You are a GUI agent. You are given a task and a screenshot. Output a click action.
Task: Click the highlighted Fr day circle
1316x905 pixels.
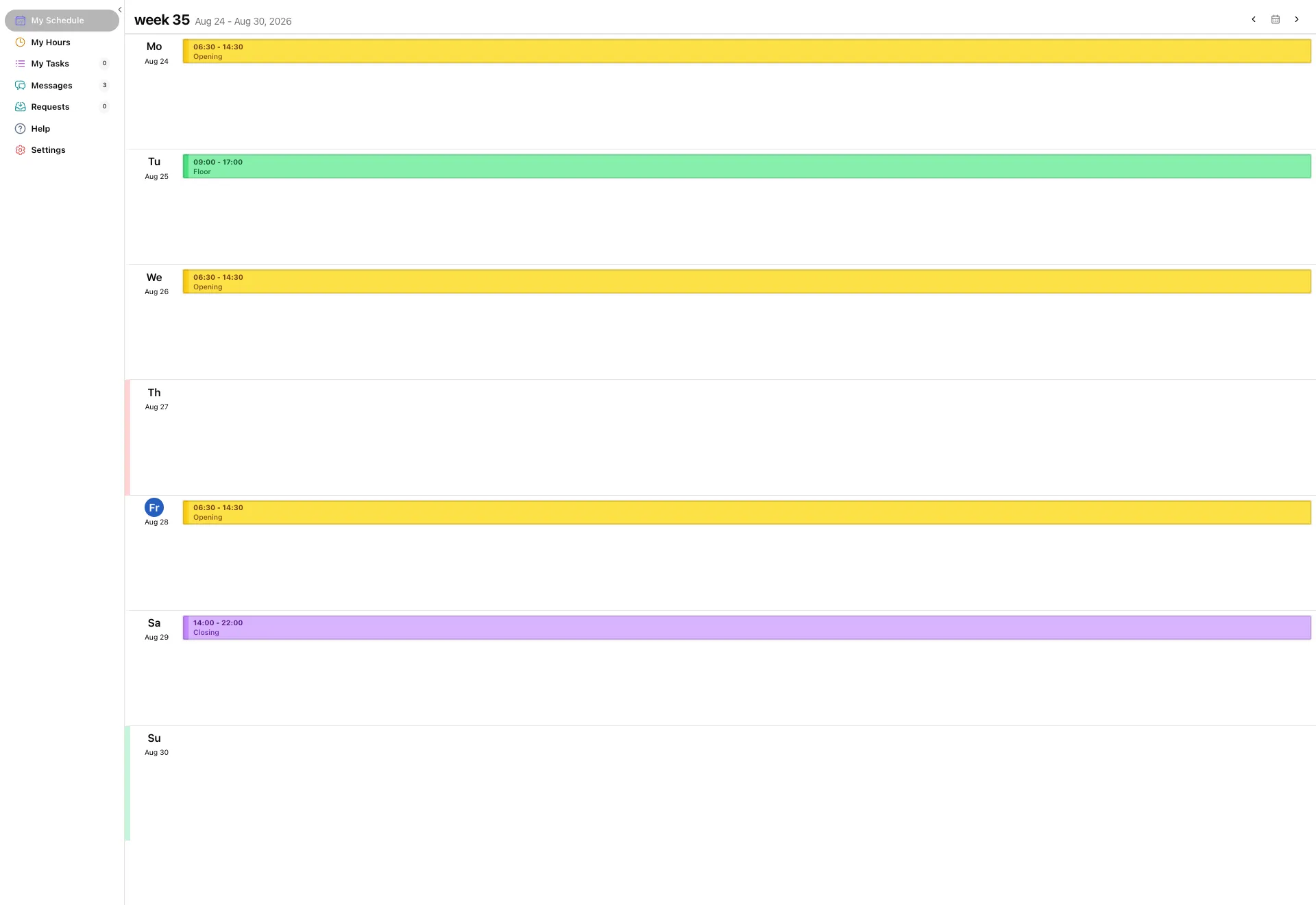click(x=154, y=508)
